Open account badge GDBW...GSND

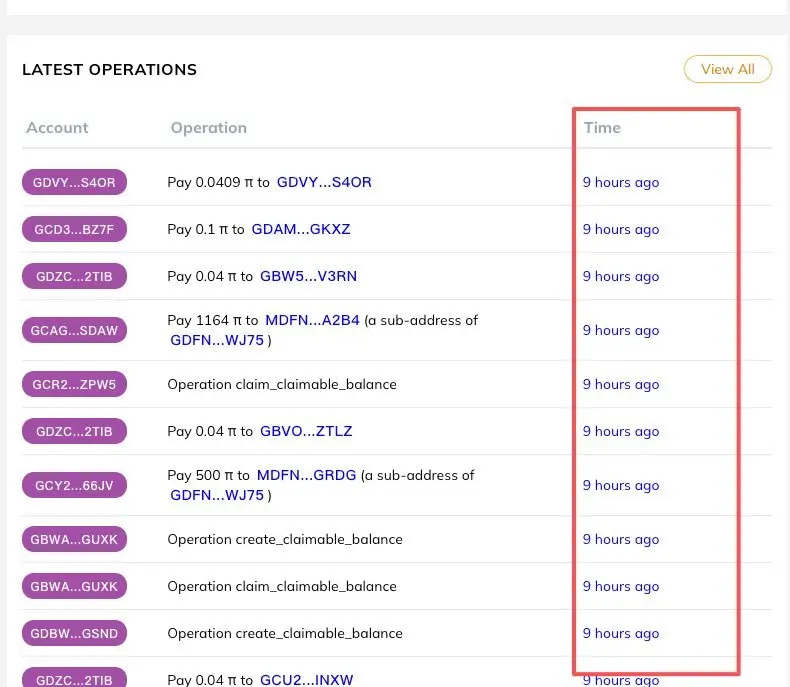coord(74,633)
